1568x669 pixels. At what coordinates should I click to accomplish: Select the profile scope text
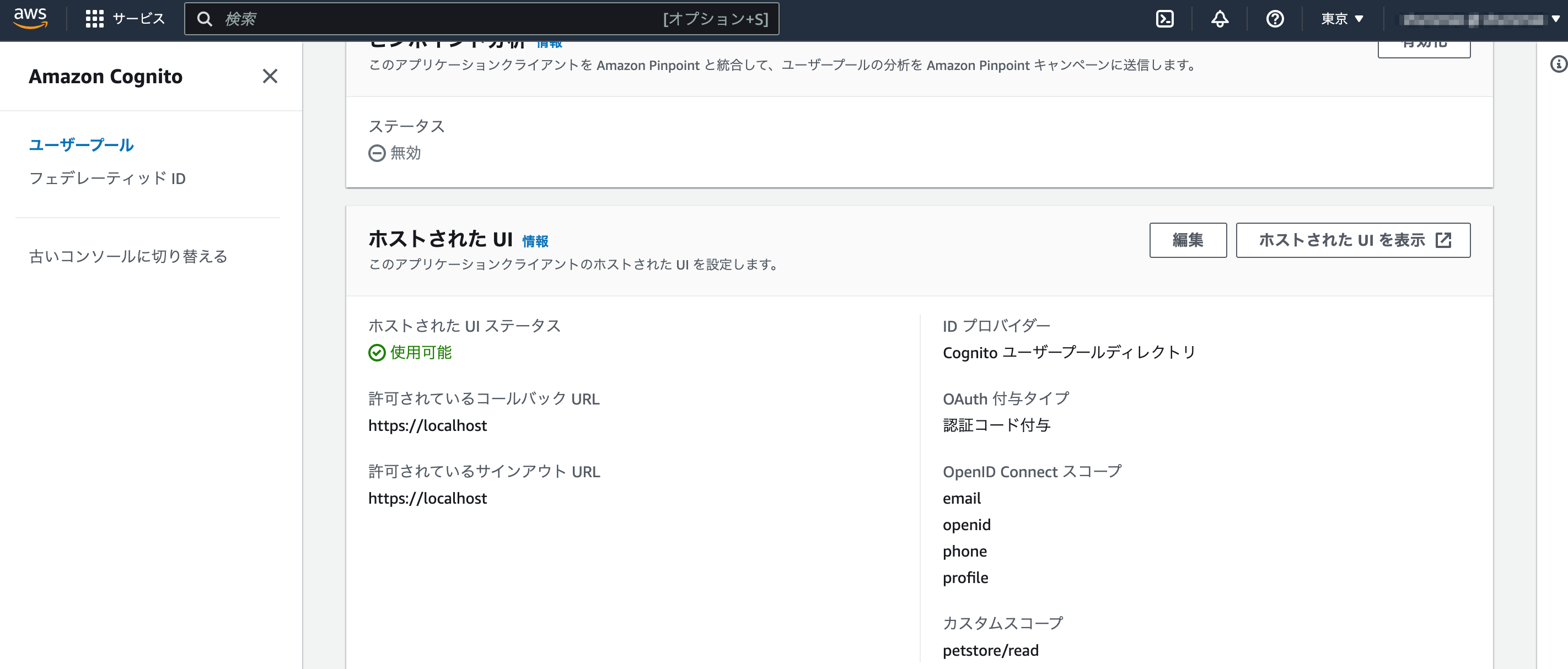click(965, 578)
